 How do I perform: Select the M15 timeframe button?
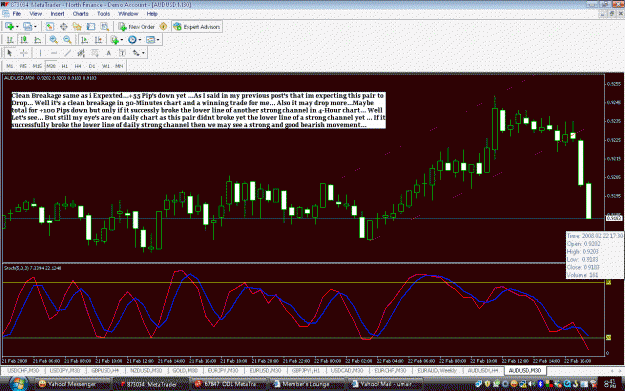pyautogui.click(x=37, y=66)
